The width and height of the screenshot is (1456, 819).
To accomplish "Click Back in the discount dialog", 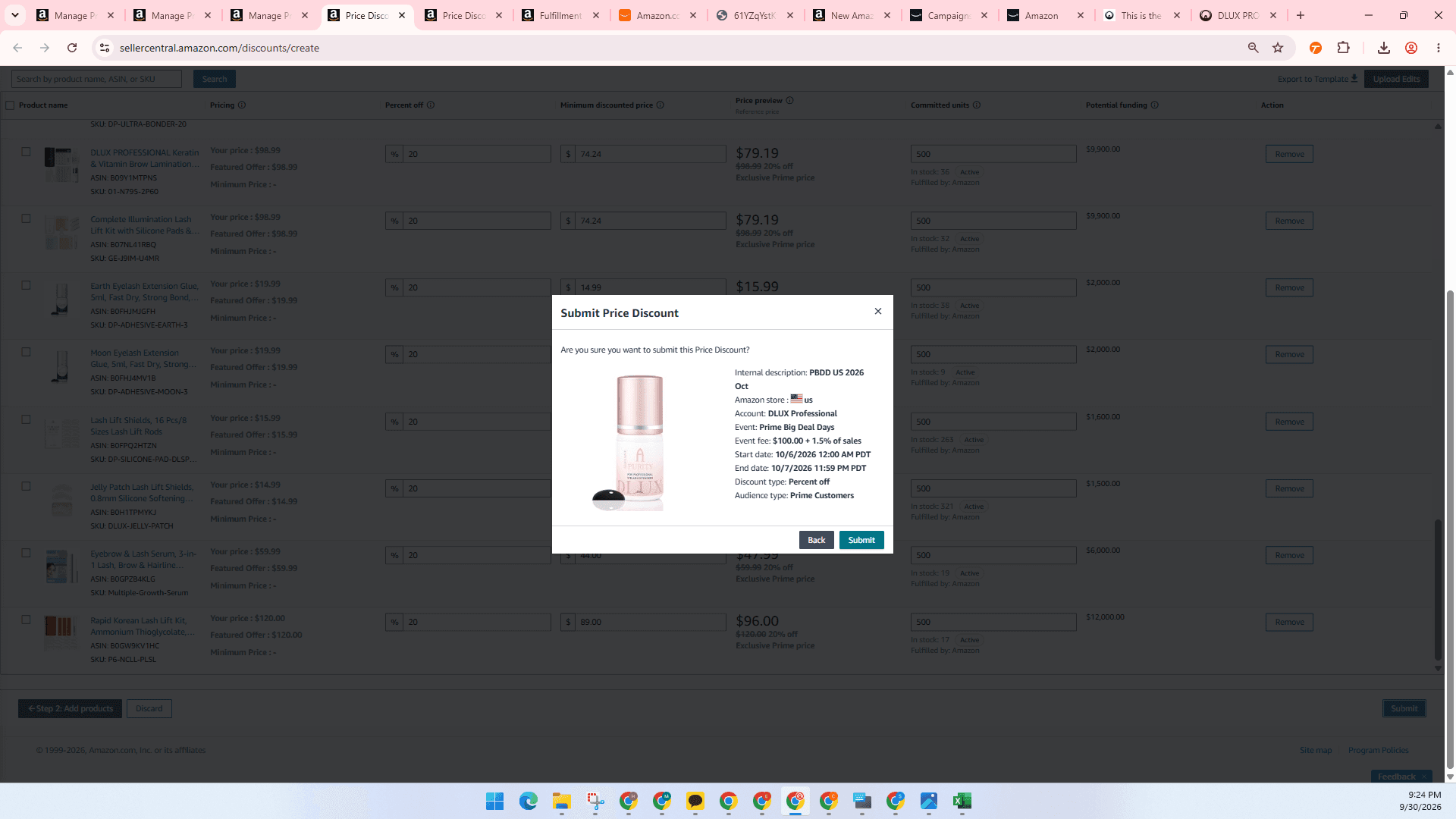I will (x=816, y=540).
